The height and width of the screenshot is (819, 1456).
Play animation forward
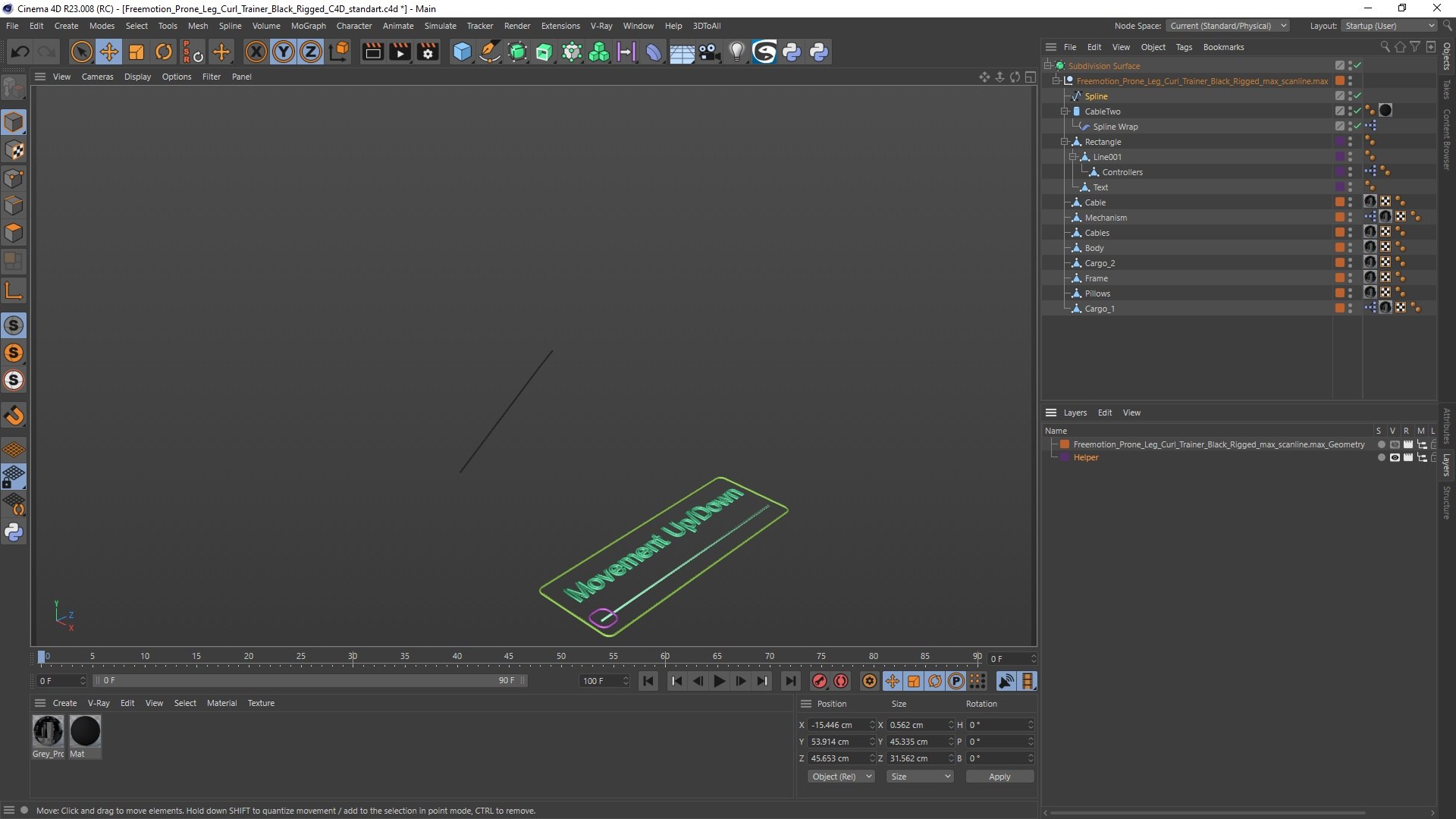(x=719, y=681)
